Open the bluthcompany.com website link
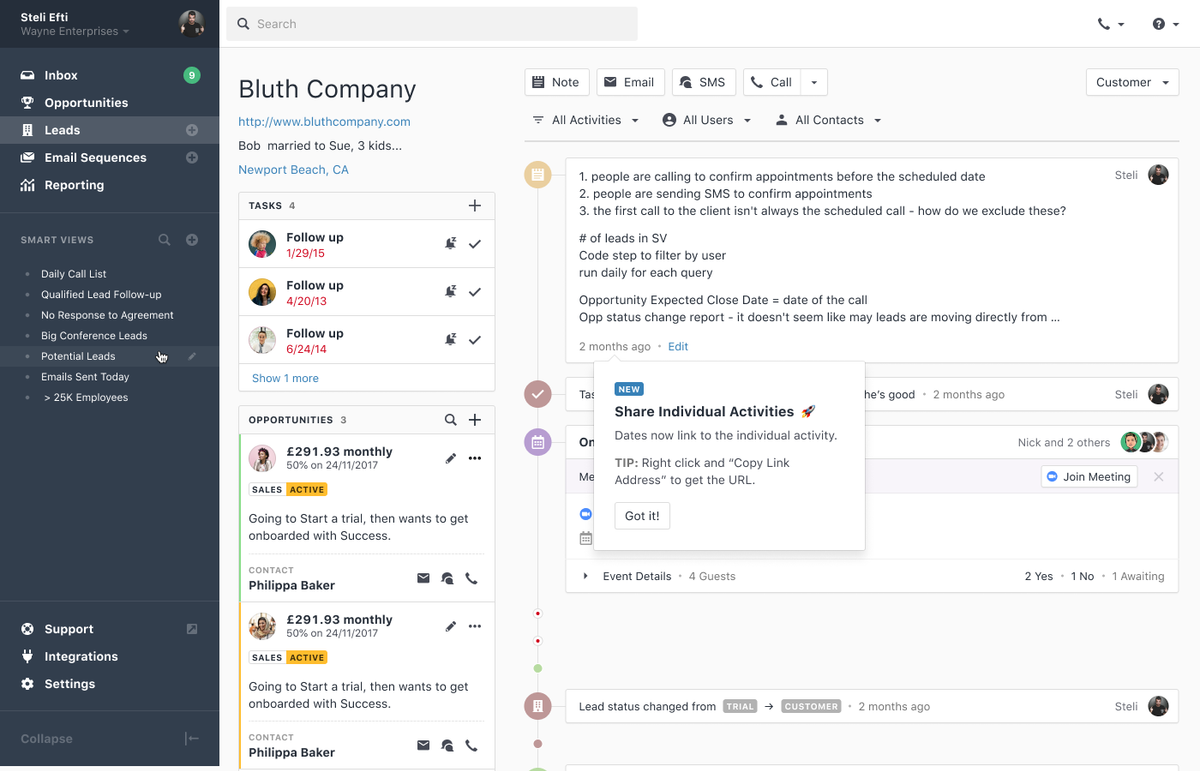Screen dimensions: 1200x771 [324, 122]
